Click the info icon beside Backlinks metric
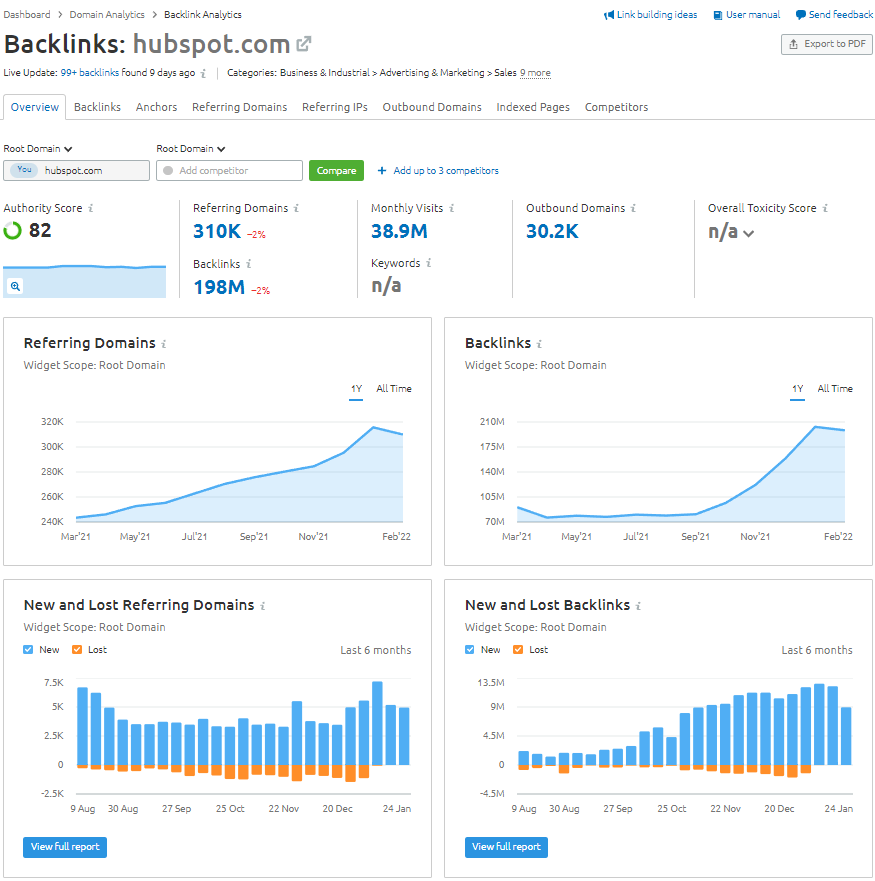 coord(248,264)
